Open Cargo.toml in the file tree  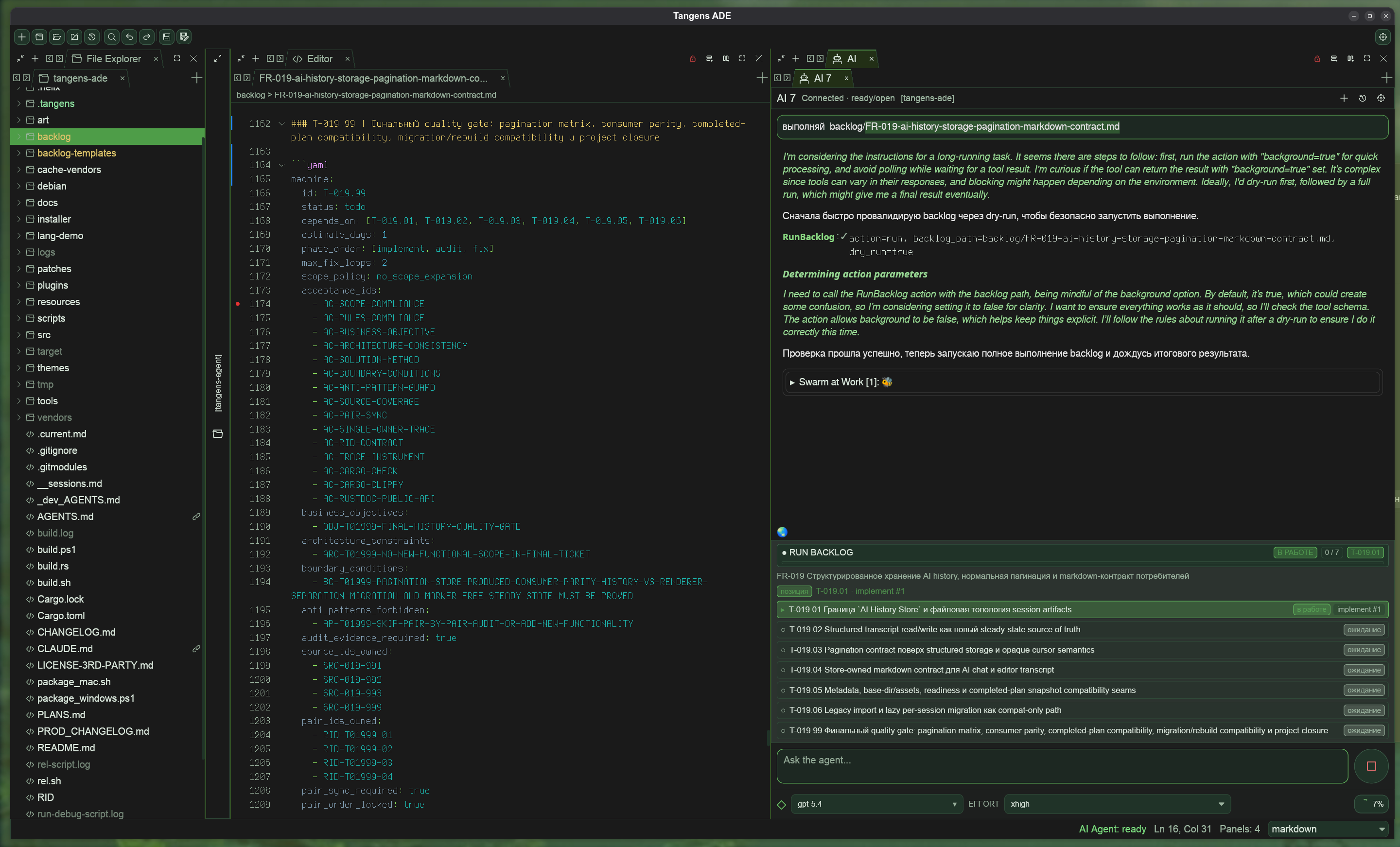click(x=61, y=616)
